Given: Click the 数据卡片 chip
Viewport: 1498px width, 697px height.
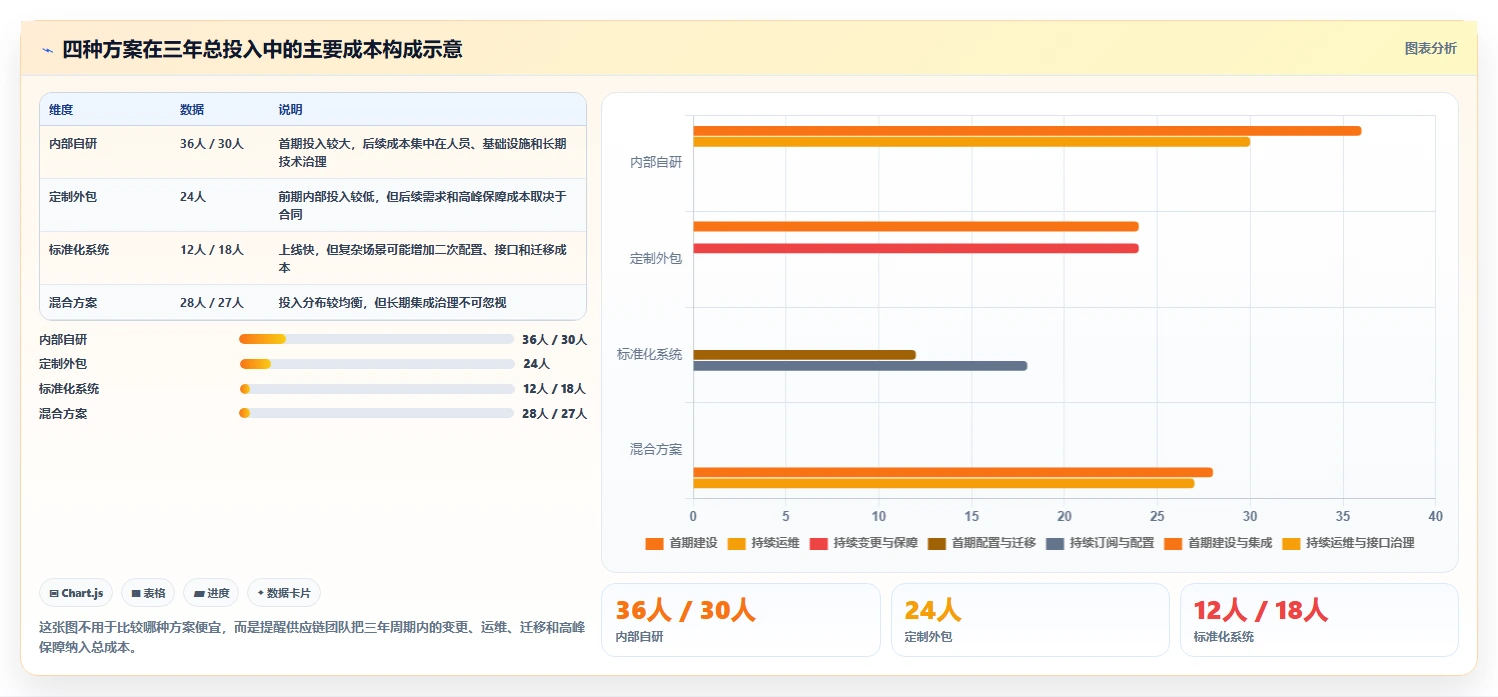Looking at the screenshot, I should [284, 593].
